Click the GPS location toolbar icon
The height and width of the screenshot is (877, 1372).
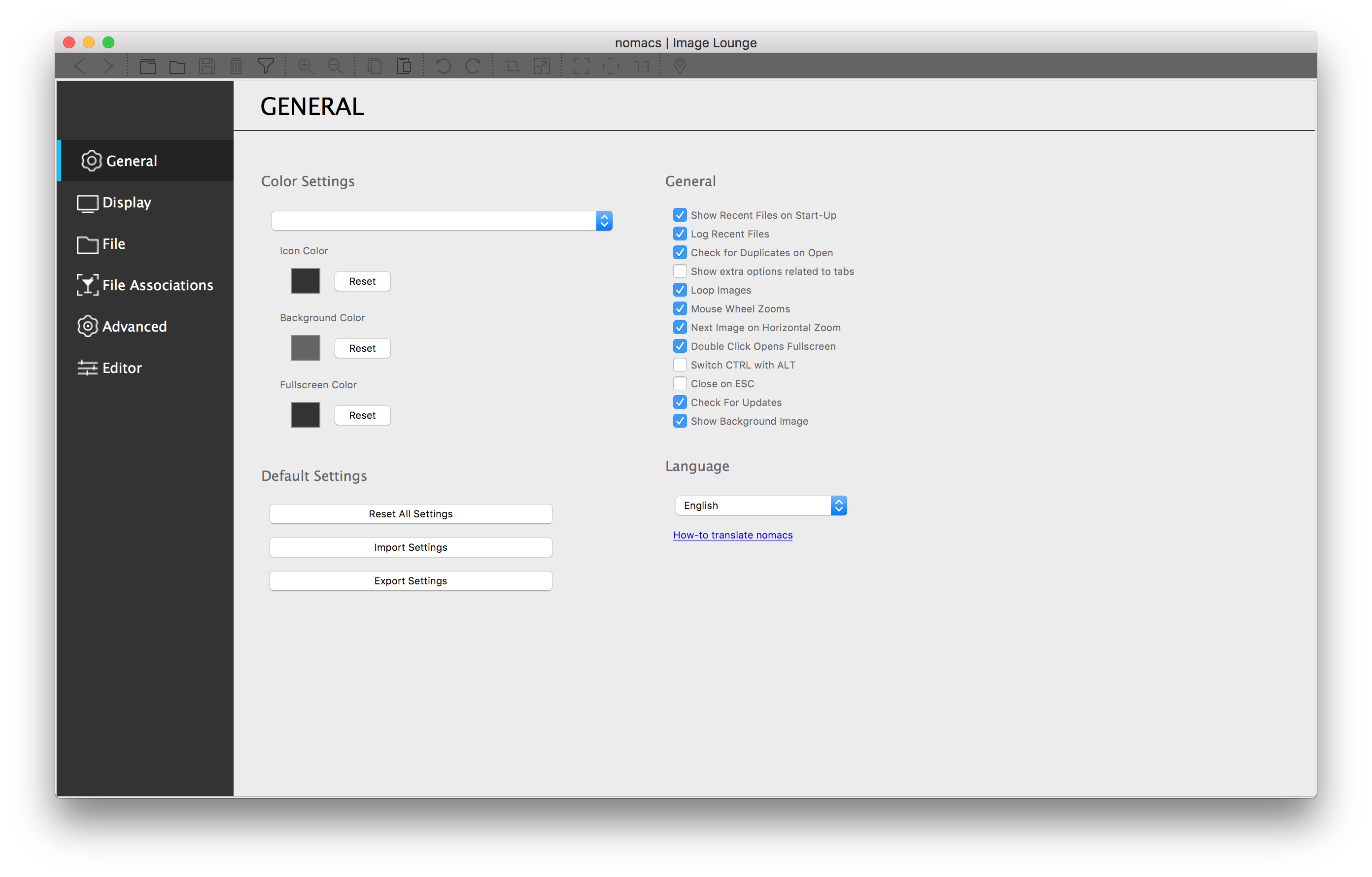[679, 66]
